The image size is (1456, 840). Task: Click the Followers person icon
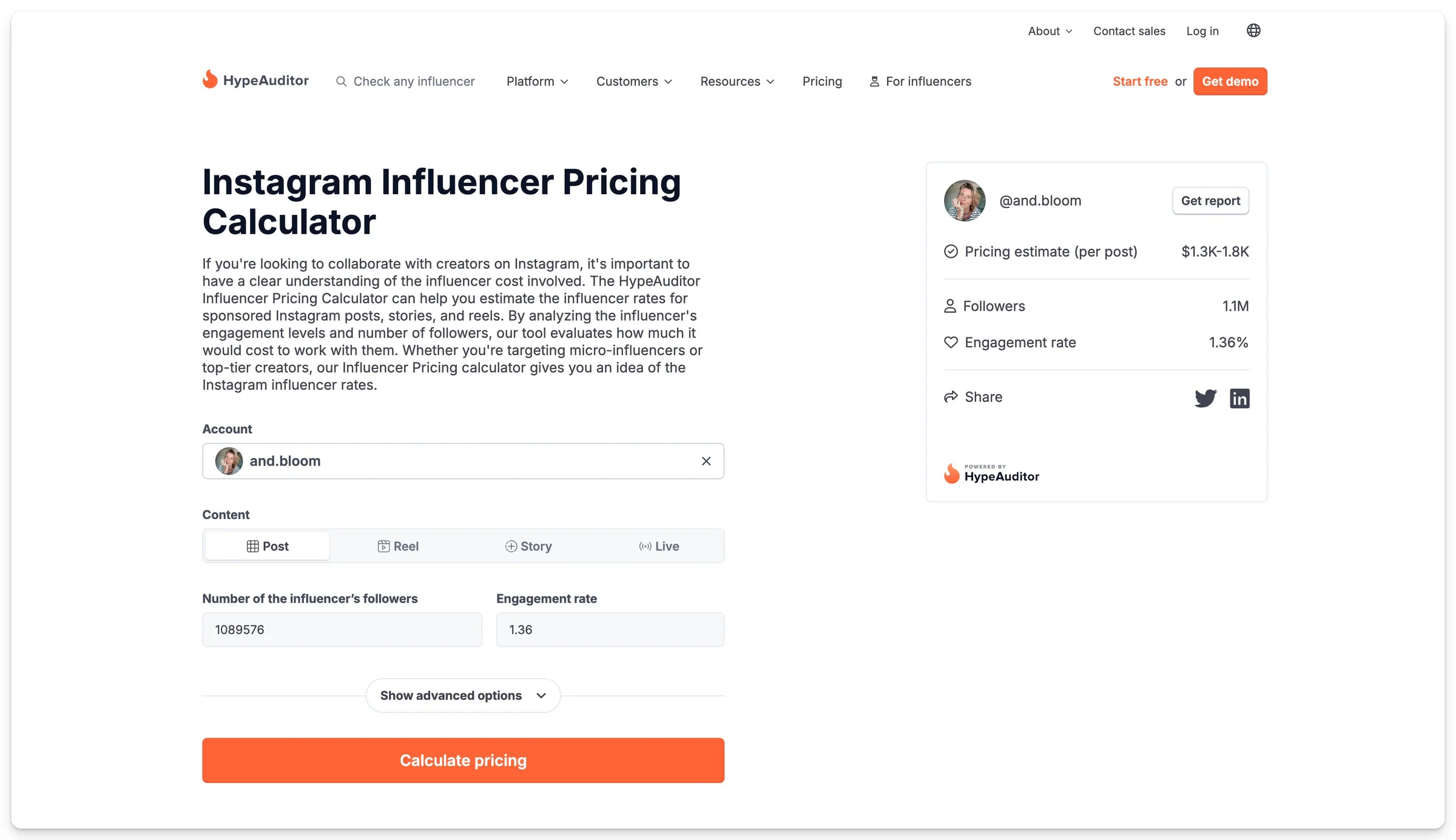click(950, 306)
